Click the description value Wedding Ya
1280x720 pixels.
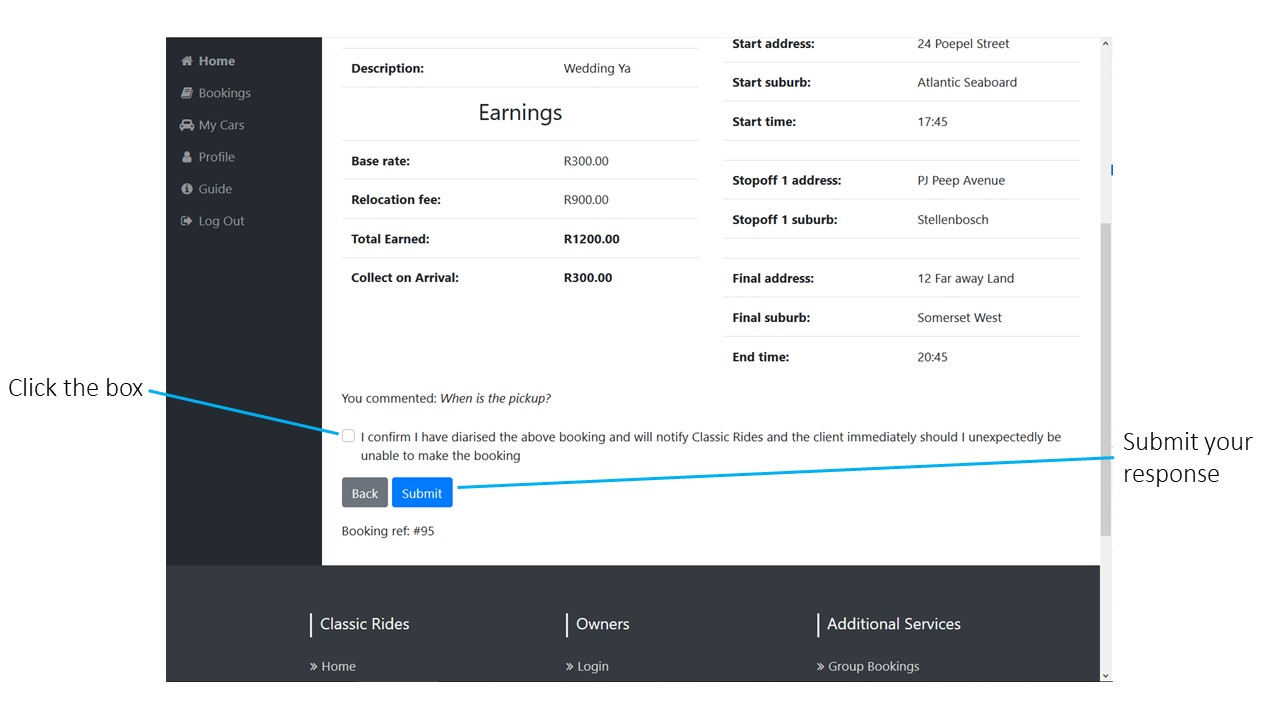pyautogui.click(x=597, y=69)
